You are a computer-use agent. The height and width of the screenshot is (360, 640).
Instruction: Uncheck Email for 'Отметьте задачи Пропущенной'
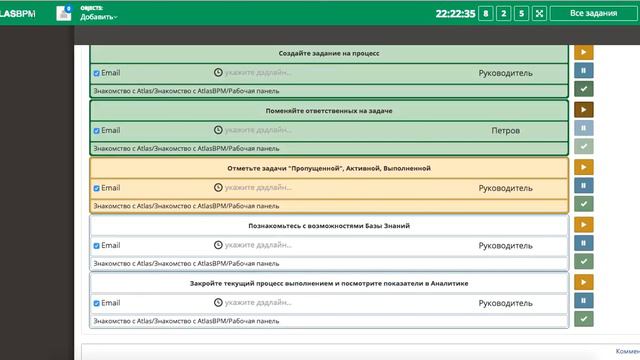click(96, 189)
